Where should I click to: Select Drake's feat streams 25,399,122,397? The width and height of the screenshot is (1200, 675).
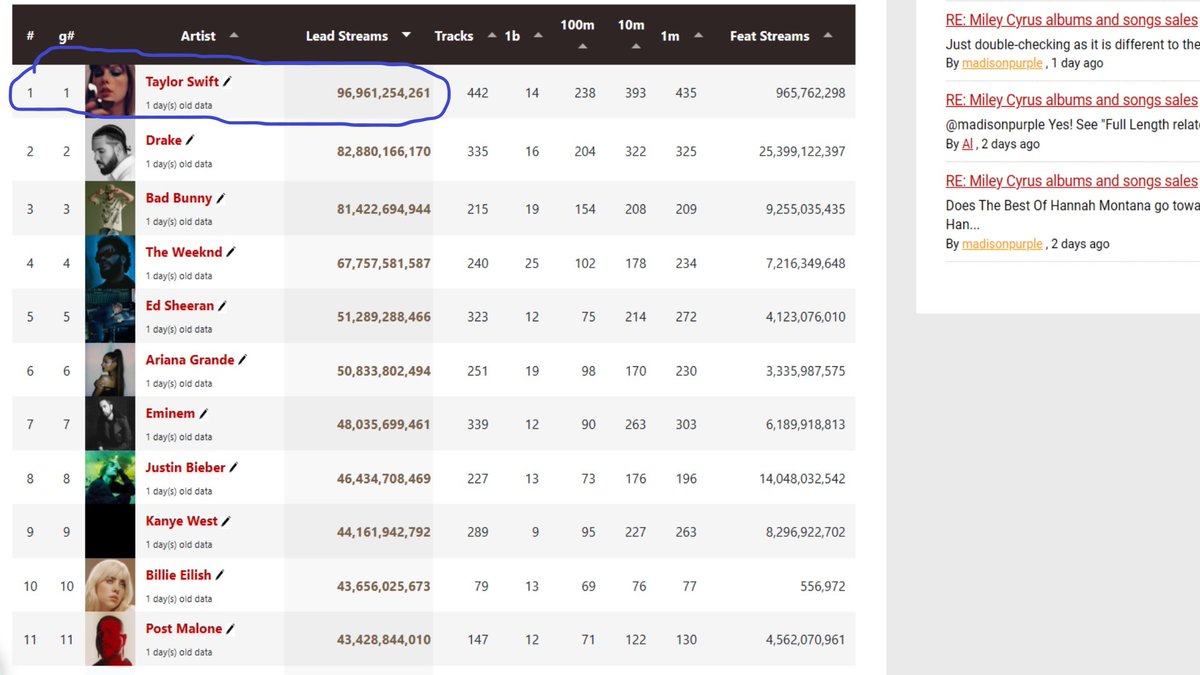coord(802,152)
